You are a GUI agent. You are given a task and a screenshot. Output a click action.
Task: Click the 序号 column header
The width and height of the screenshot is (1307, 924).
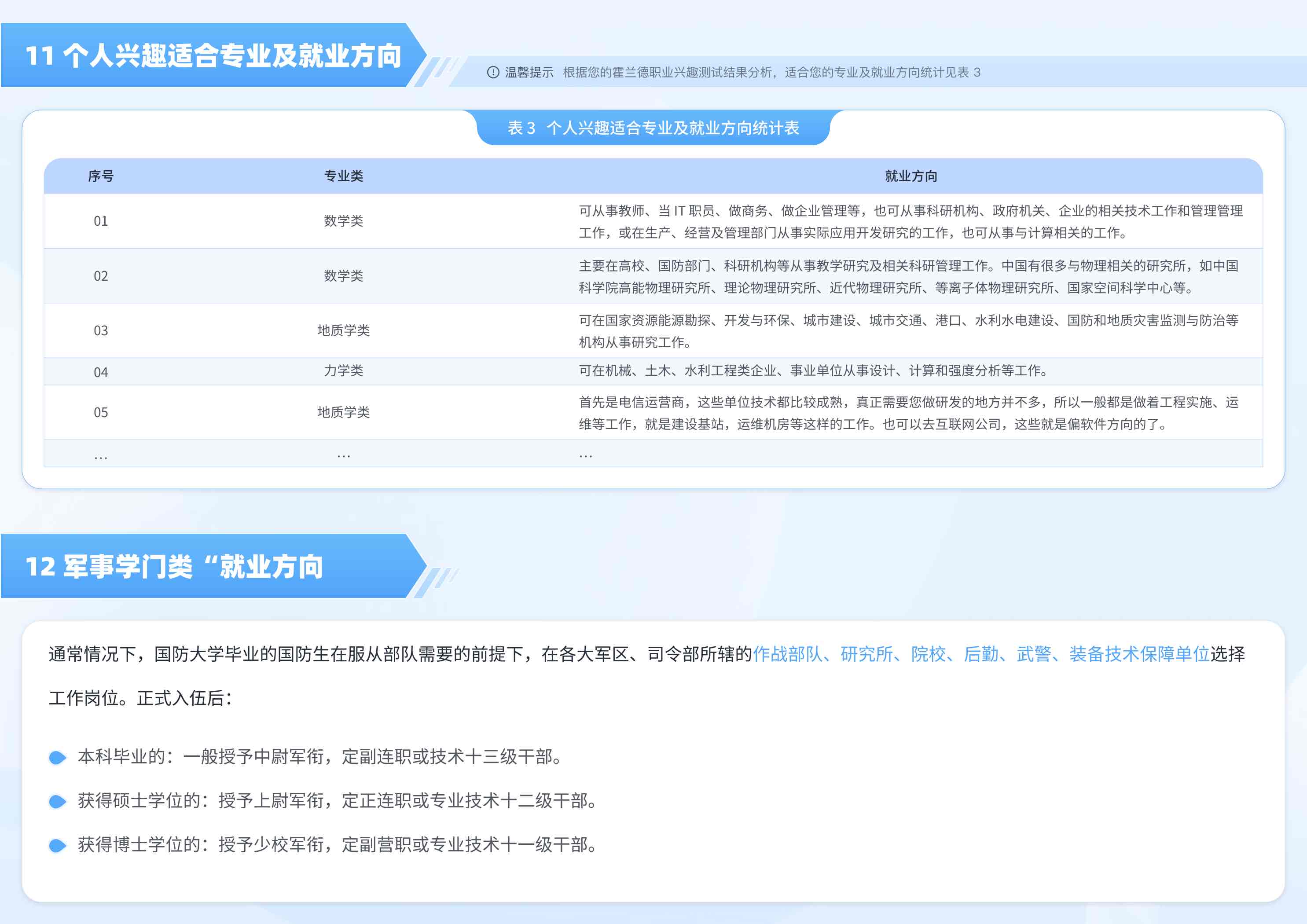point(101,176)
